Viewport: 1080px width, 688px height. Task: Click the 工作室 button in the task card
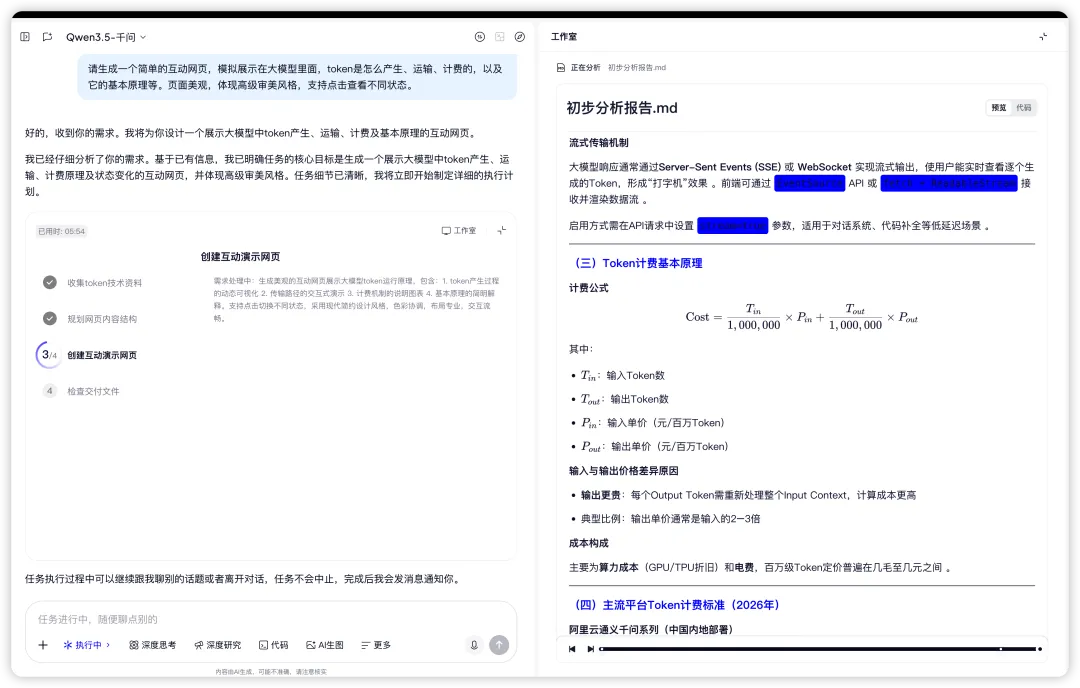coord(459,231)
